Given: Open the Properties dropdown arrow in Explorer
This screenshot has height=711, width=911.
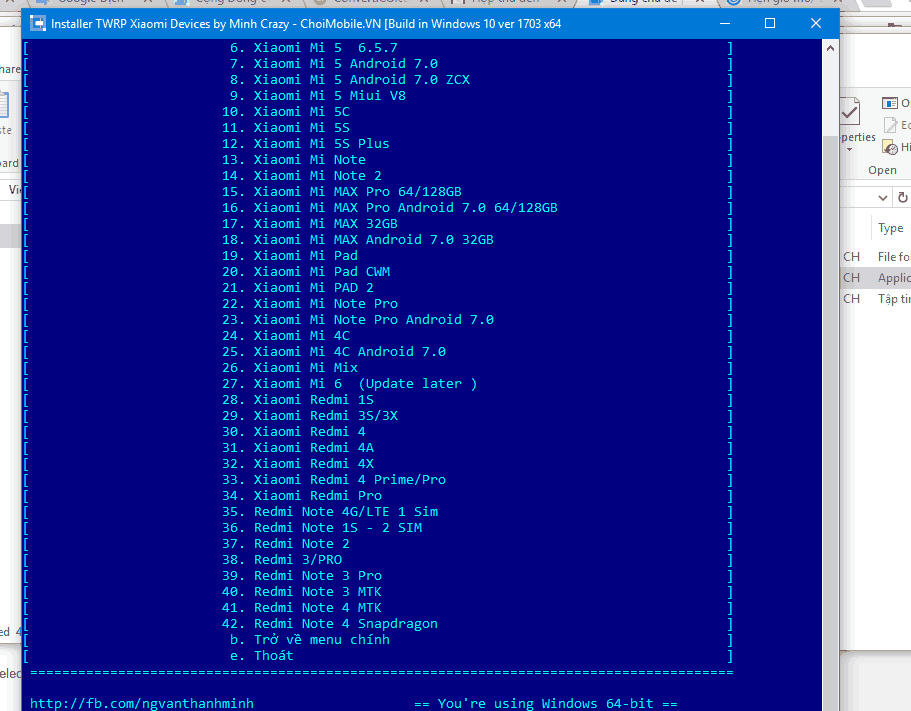Looking at the screenshot, I should [849, 150].
